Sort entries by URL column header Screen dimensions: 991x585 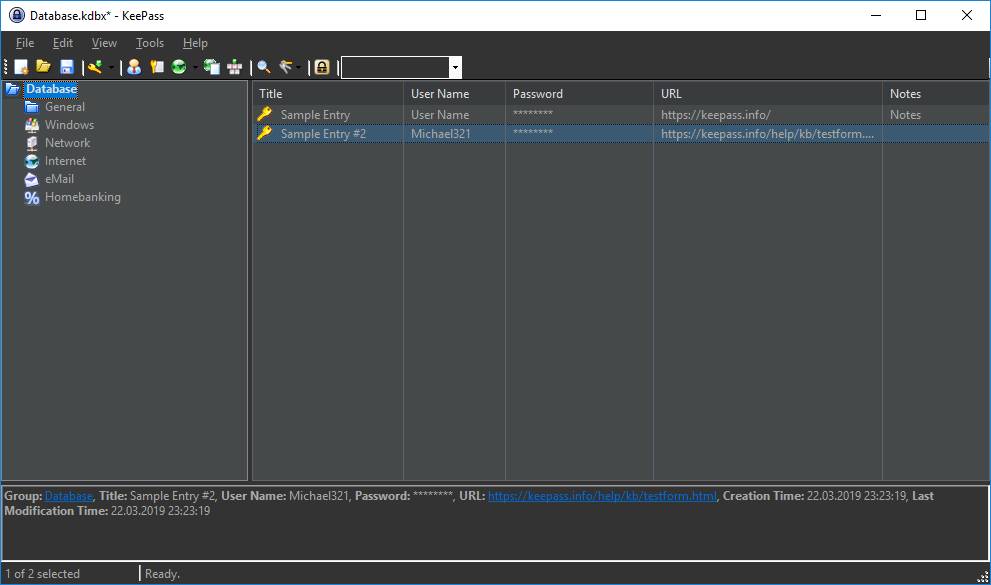[x=768, y=93]
